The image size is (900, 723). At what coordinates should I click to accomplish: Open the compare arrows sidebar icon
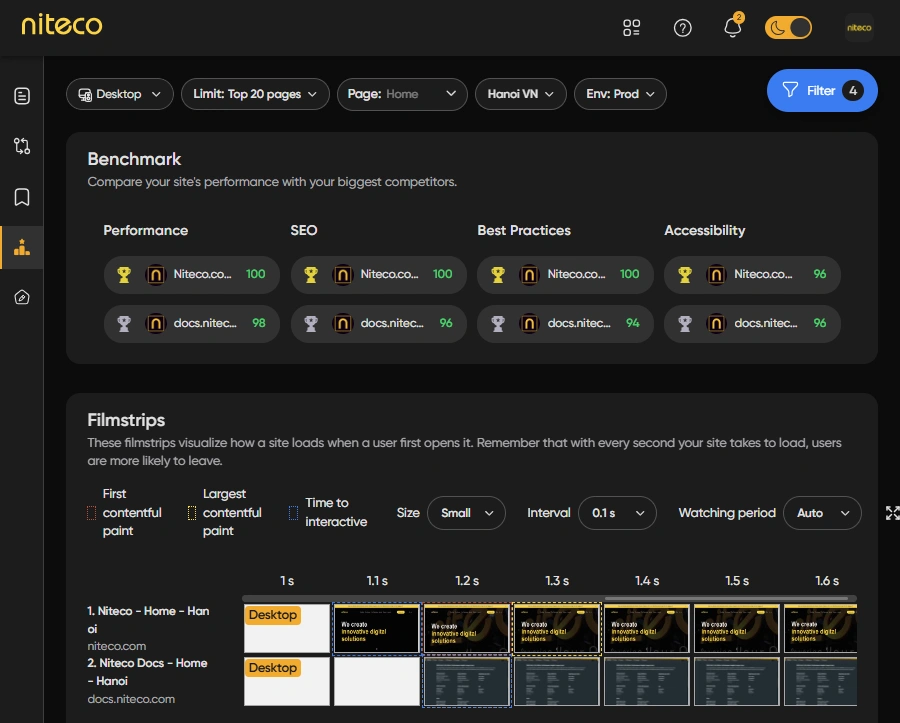coord(22,146)
